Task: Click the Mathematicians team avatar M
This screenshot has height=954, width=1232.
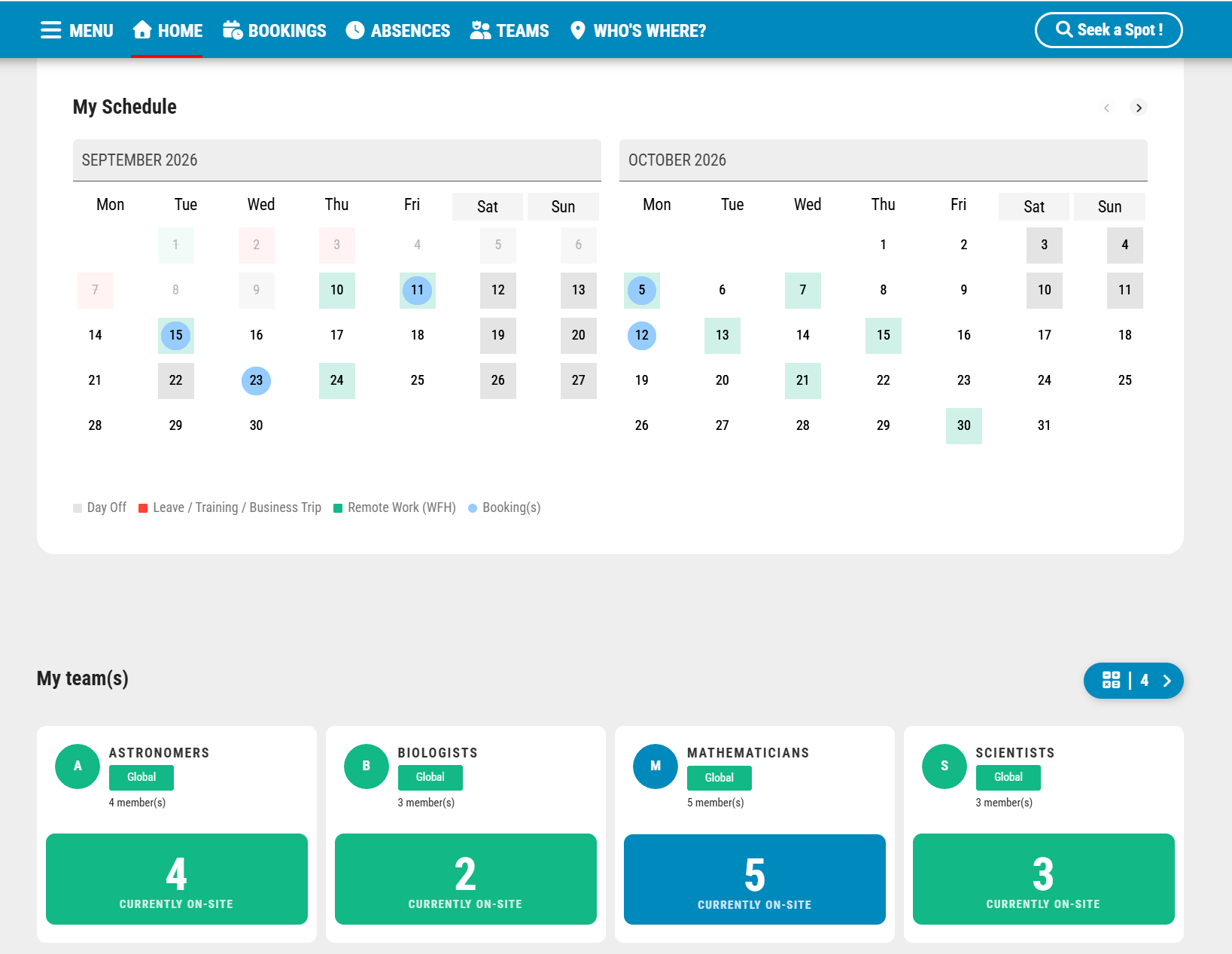Action: [656, 767]
